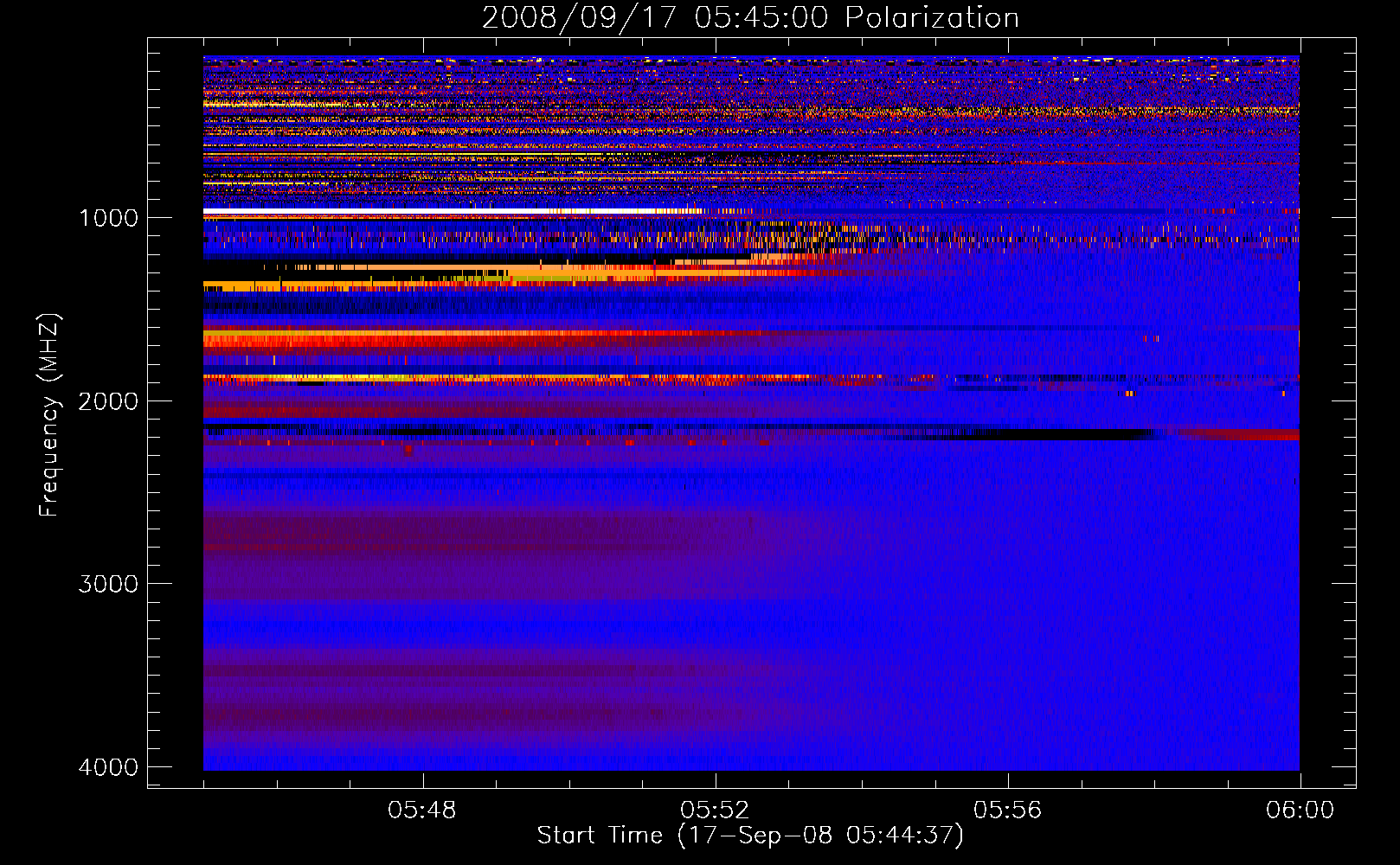Click the 1000 frequency tick label
This screenshot has width=1400, height=865.
pos(108,217)
